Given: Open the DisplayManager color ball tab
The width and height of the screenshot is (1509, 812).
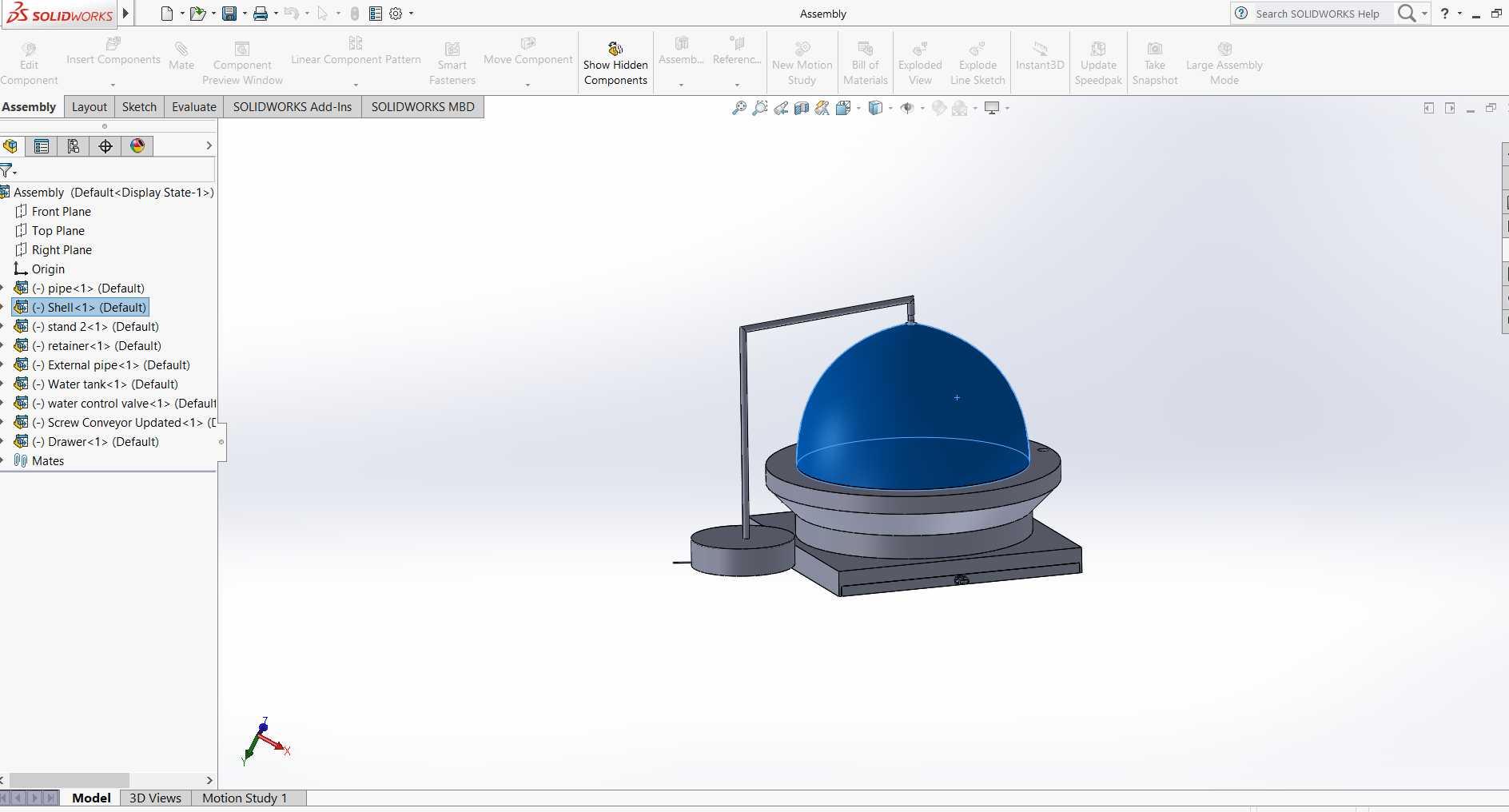Looking at the screenshot, I should click(x=137, y=146).
